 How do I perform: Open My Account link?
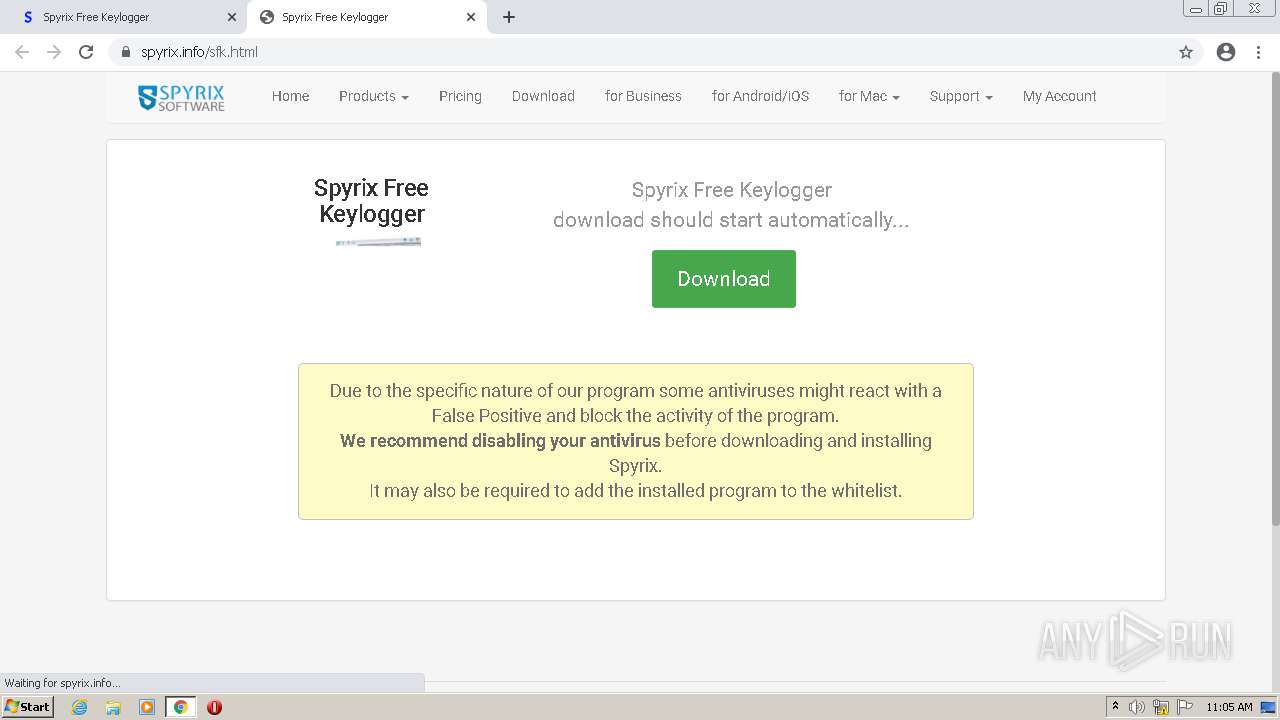point(1059,96)
